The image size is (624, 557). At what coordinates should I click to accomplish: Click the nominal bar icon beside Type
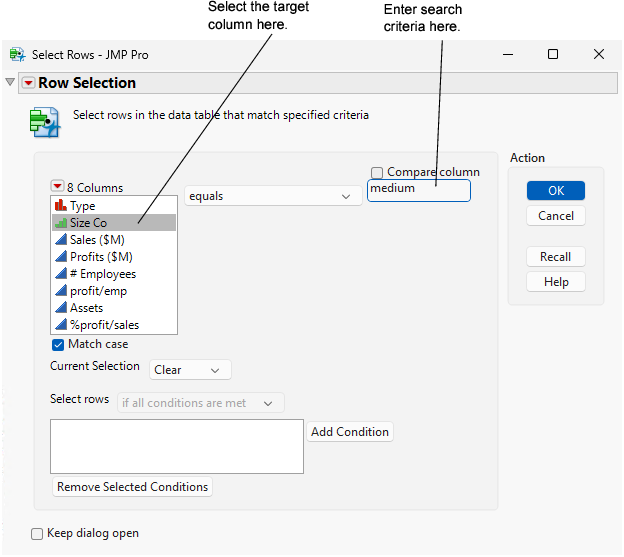[60, 205]
